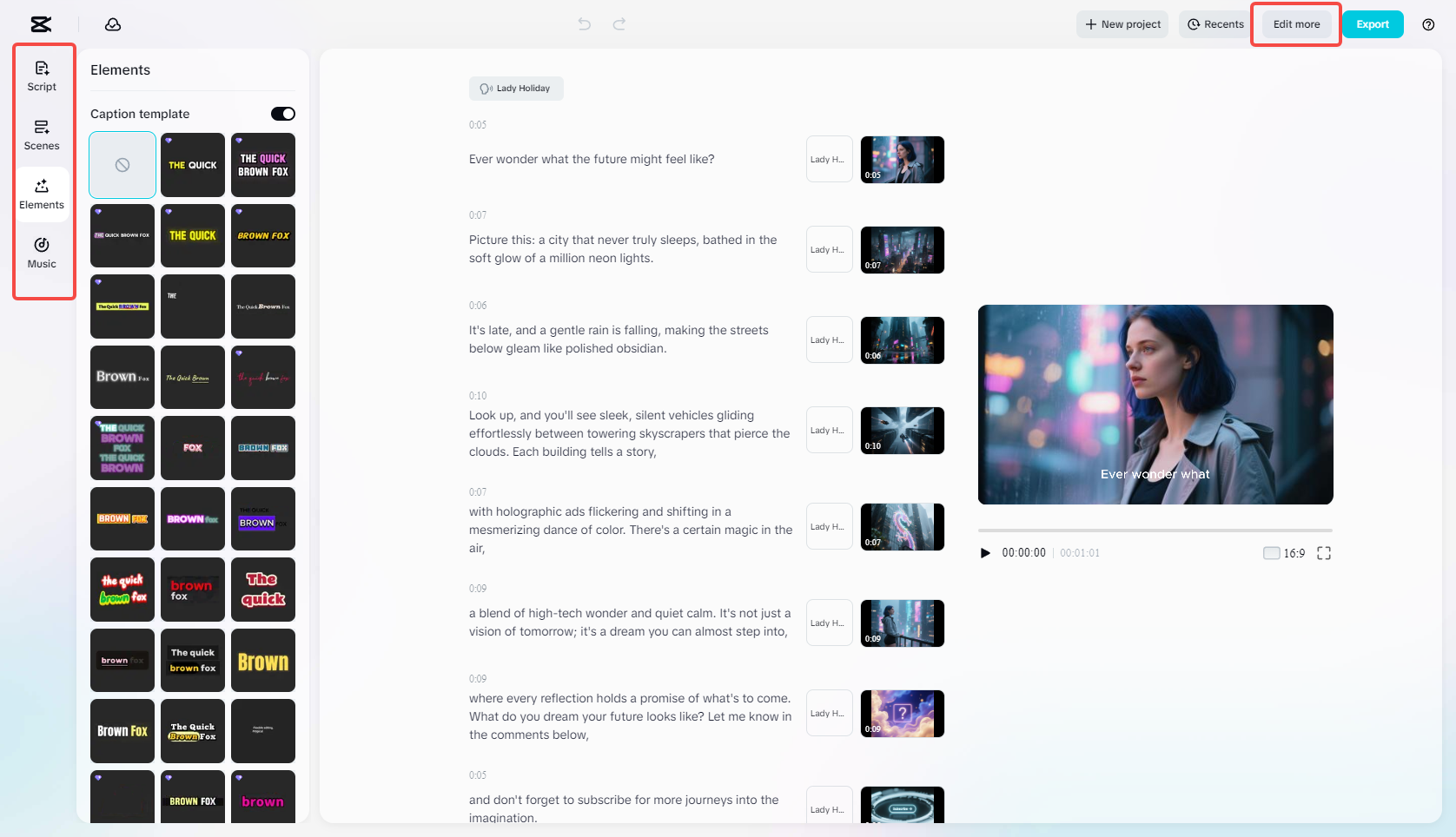Open the Music panel
This screenshot has width=1456, height=837.
[x=42, y=254]
